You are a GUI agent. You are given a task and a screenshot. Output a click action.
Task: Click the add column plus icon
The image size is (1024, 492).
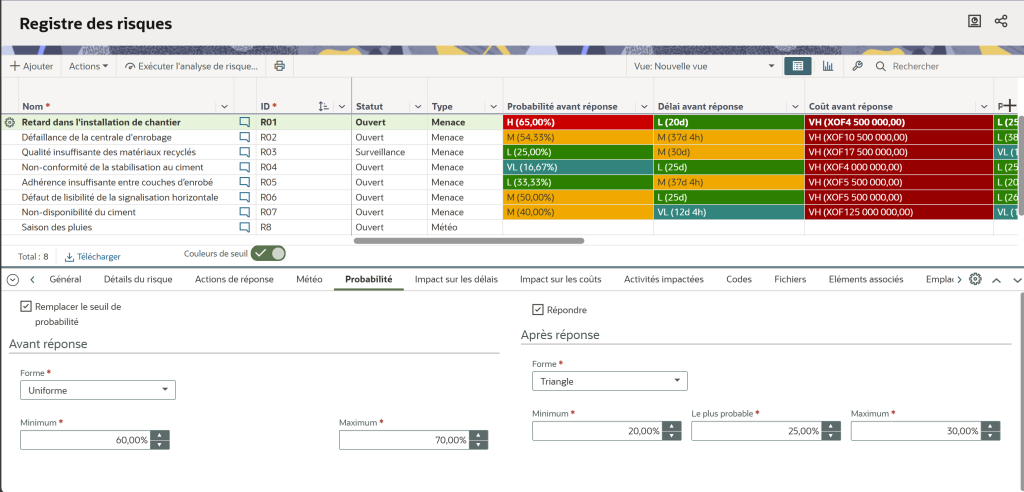coord(1009,106)
